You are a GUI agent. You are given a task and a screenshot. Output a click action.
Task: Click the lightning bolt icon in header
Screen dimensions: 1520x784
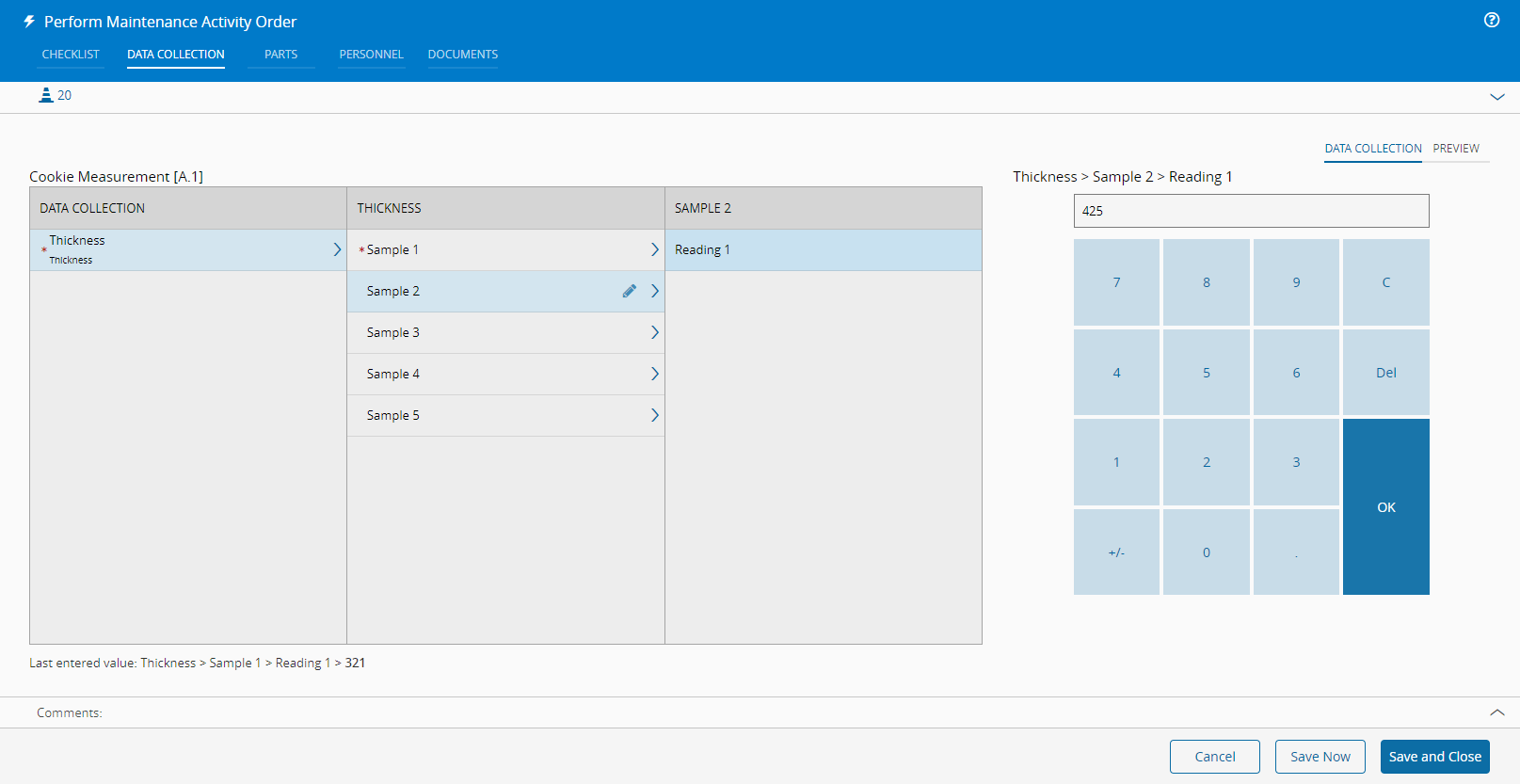[x=29, y=22]
